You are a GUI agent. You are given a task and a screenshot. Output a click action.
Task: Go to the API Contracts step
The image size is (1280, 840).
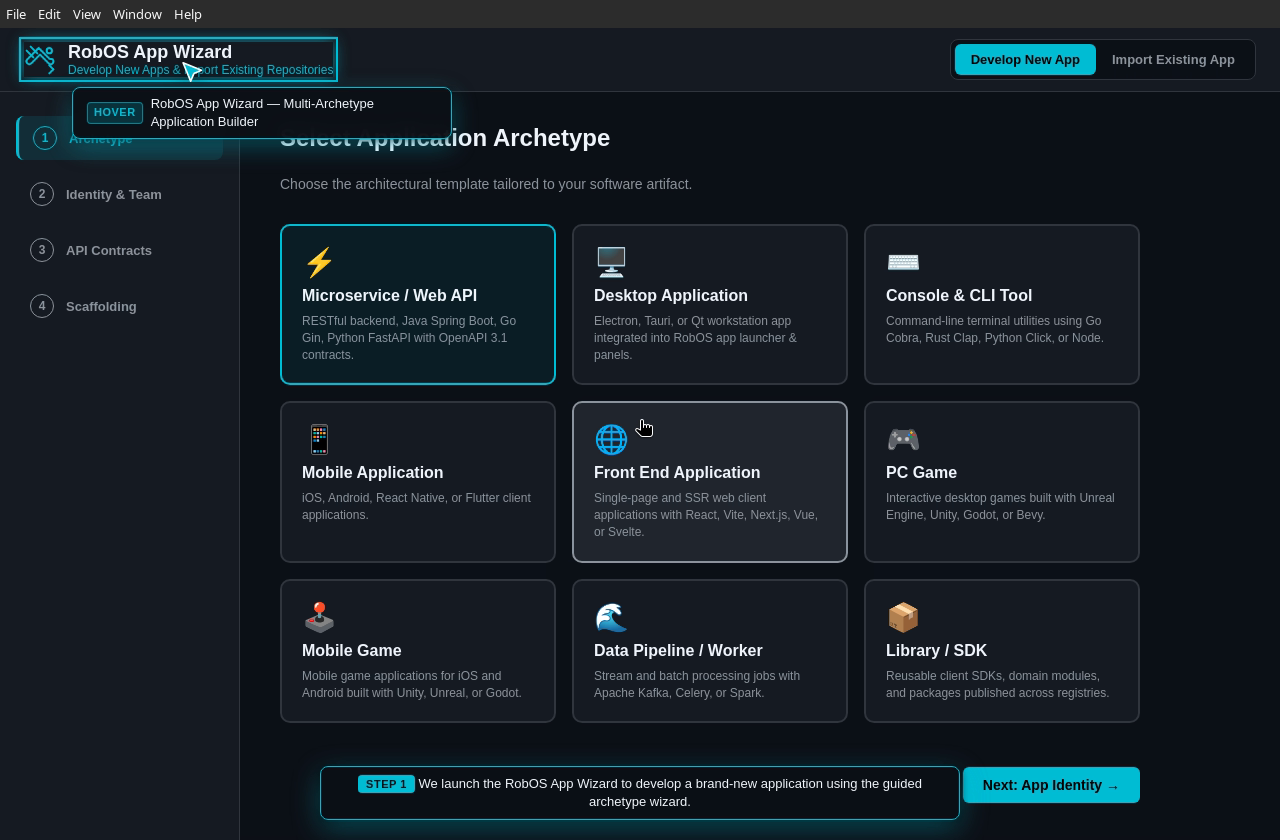pyautogui.click(x=119, y=250)
